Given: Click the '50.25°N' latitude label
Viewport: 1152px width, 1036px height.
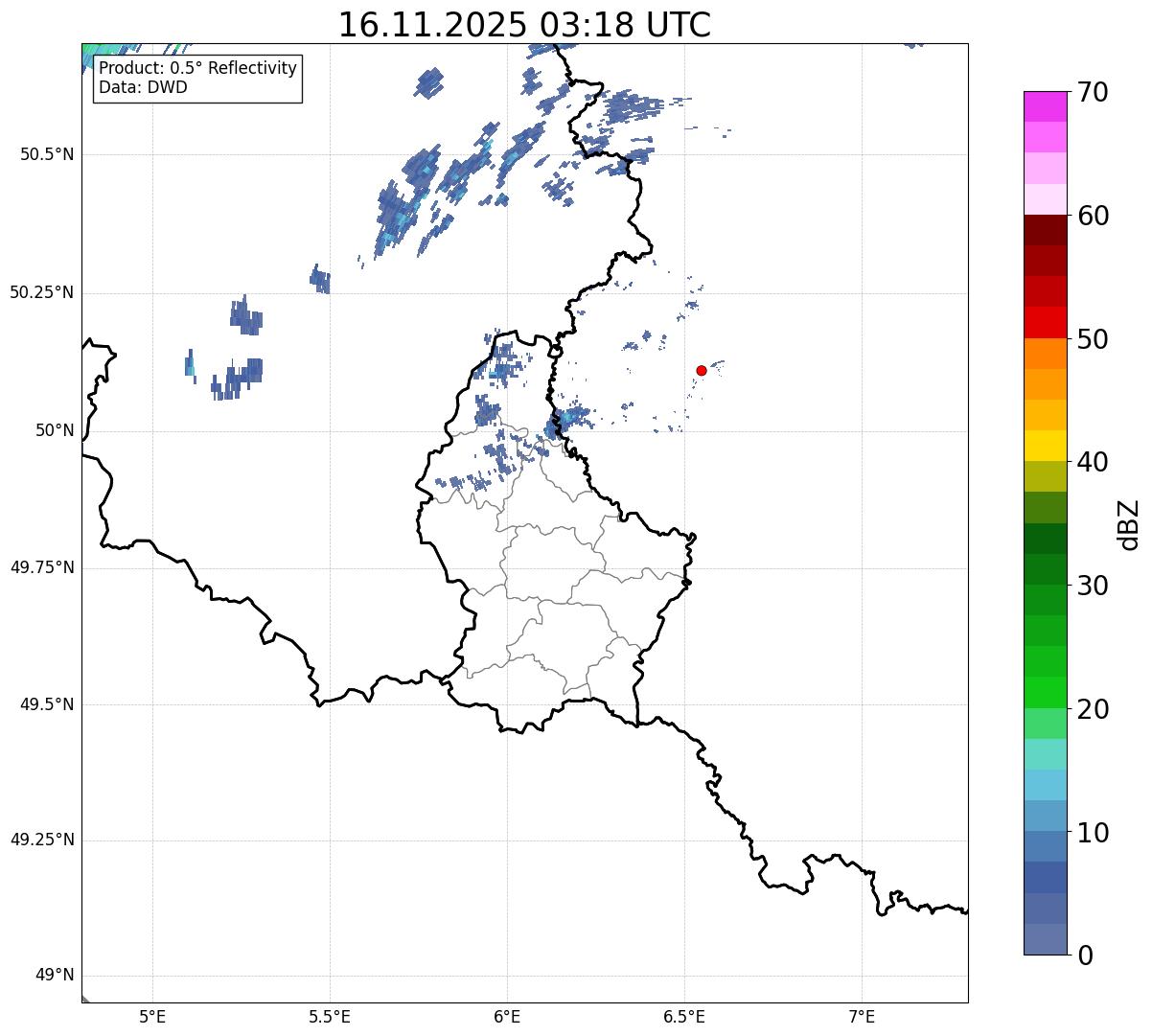Looking at the screenshot, I should [x=42, y=292].
